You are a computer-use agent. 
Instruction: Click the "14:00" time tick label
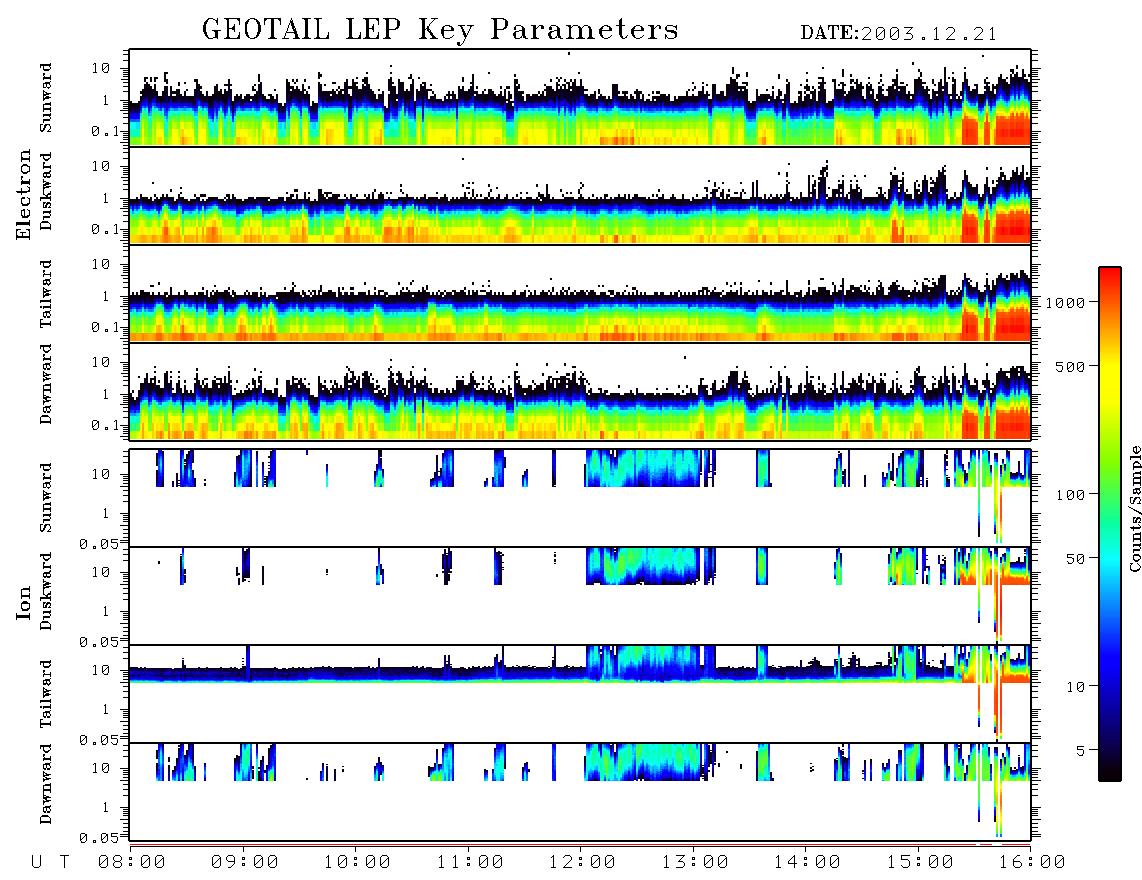[x=807, y=863]
